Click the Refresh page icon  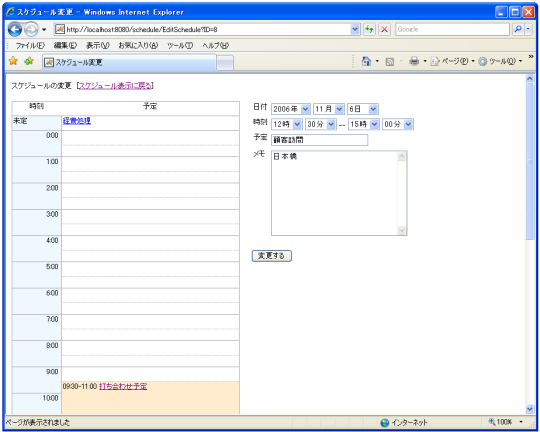pos(369,29)
